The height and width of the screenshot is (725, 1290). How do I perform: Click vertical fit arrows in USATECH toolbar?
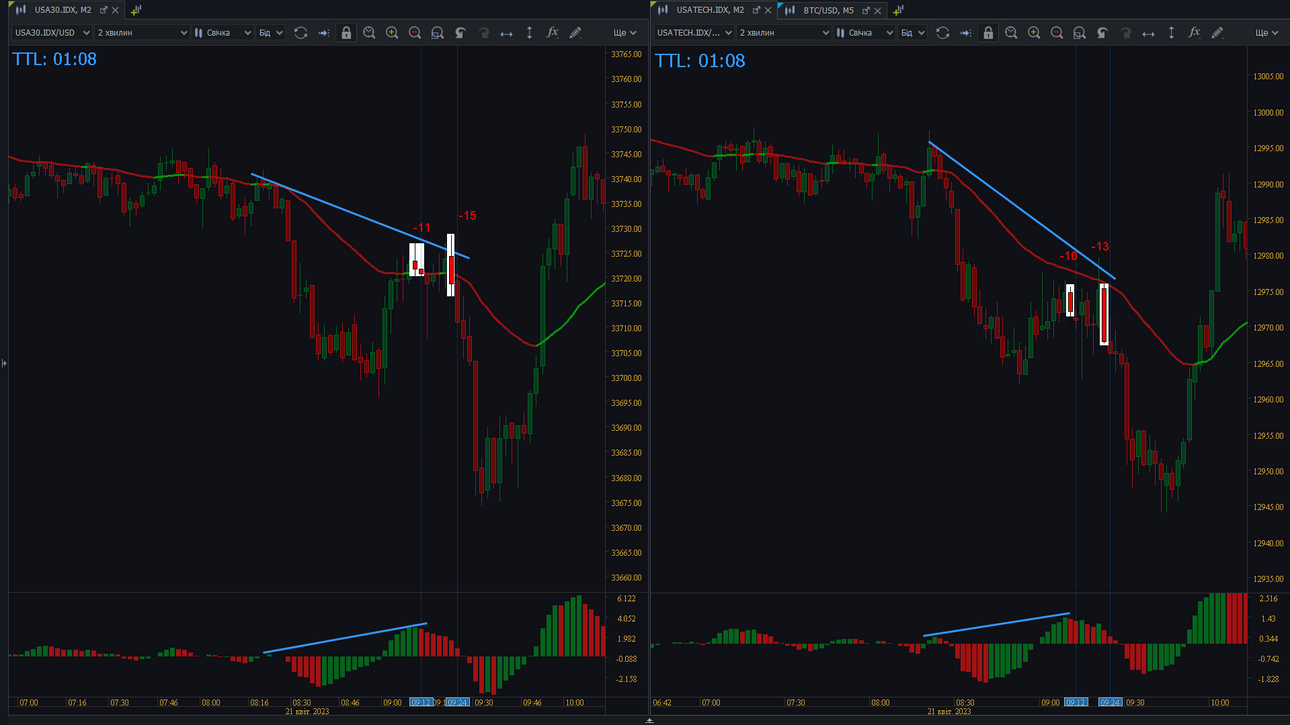coord(1171,33)
